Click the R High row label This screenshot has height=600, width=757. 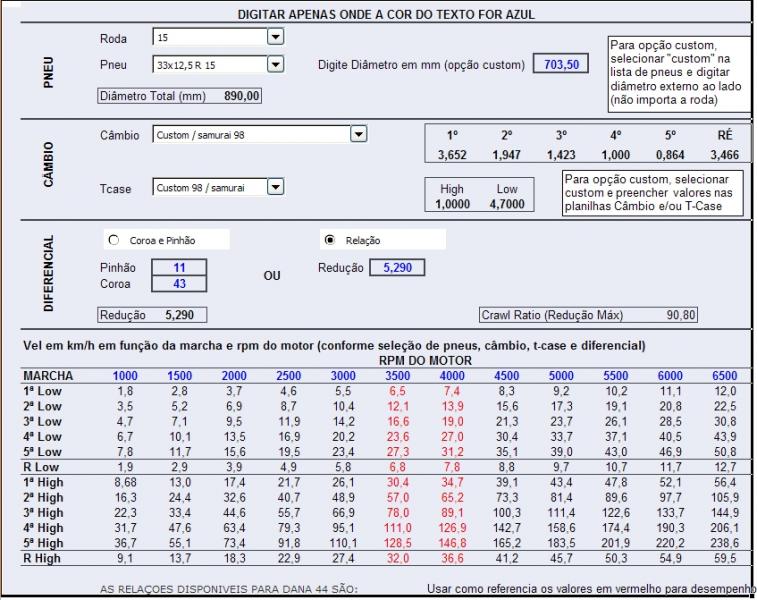42,558
